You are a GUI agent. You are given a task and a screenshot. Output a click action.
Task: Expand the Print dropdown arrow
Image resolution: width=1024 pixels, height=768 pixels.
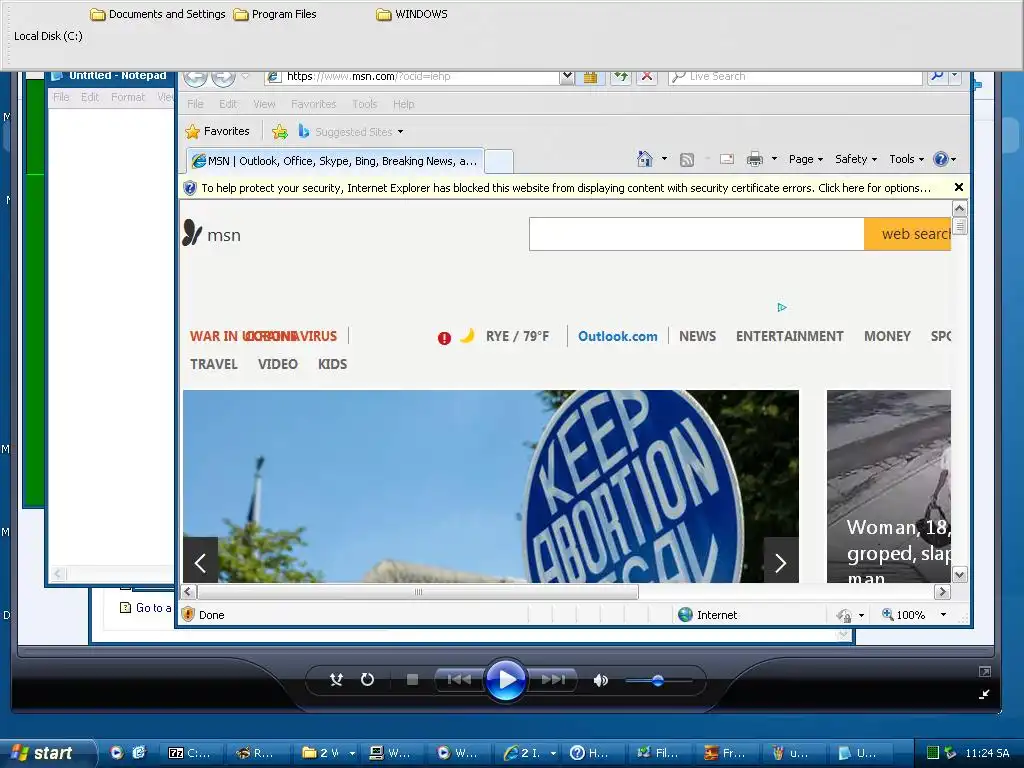click(x=774, y=159)
